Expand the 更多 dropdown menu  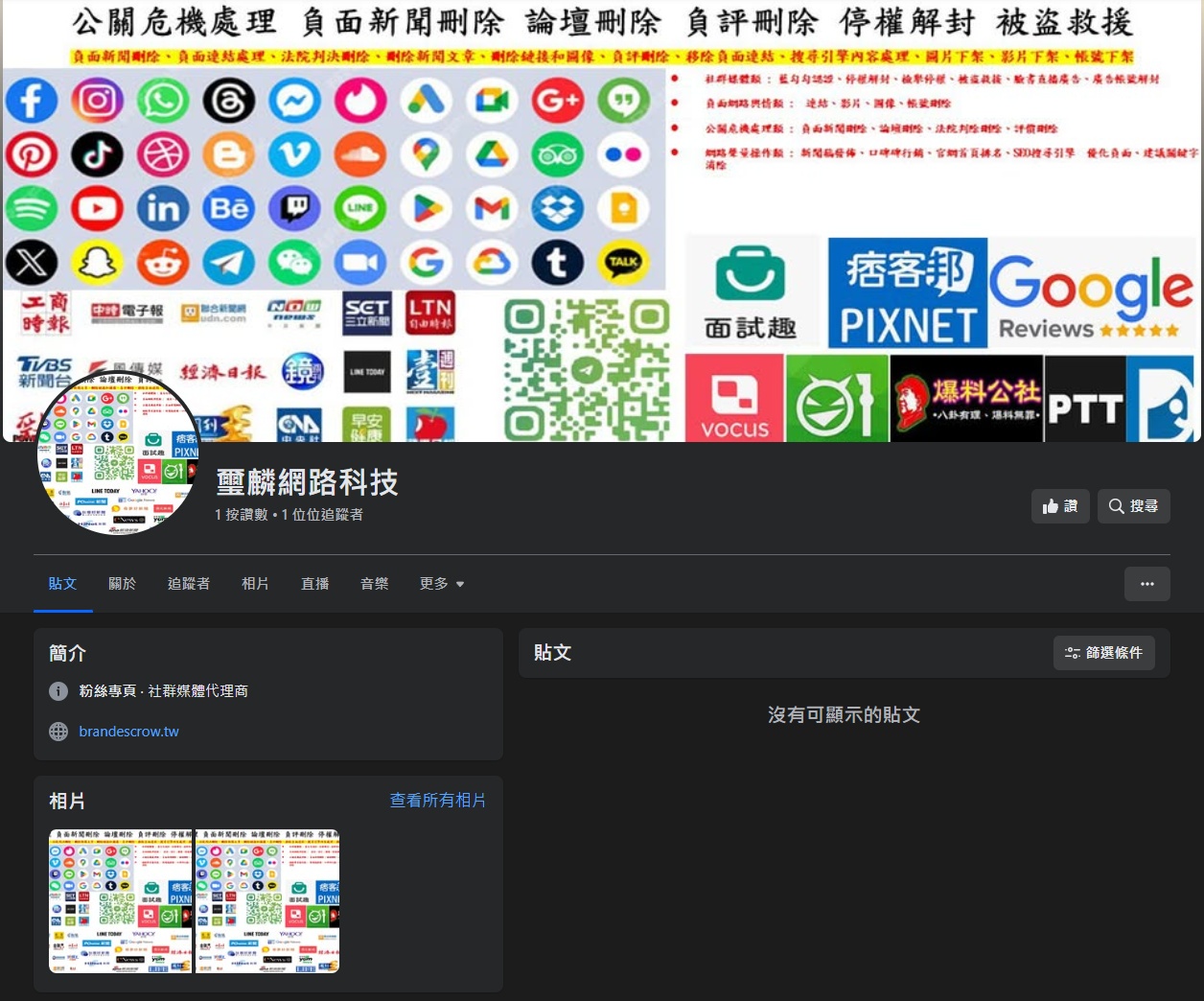coord(442,583)
